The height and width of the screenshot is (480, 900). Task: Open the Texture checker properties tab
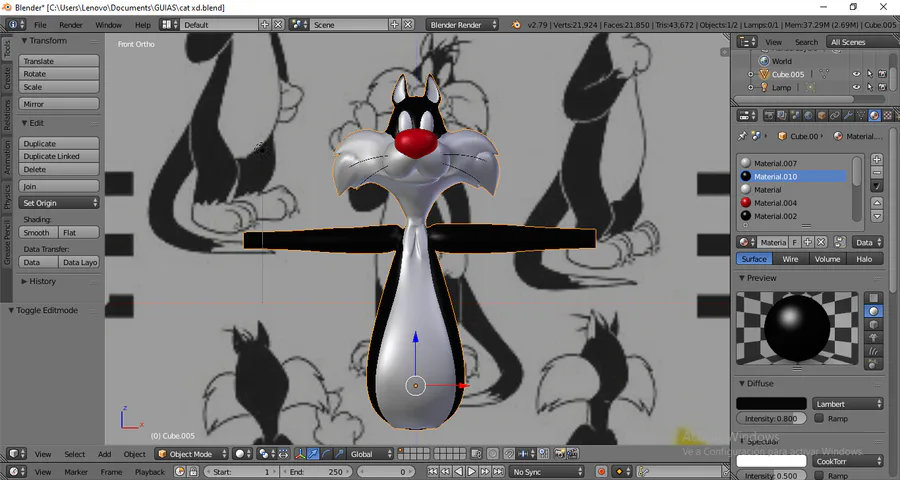pos(887,115)
